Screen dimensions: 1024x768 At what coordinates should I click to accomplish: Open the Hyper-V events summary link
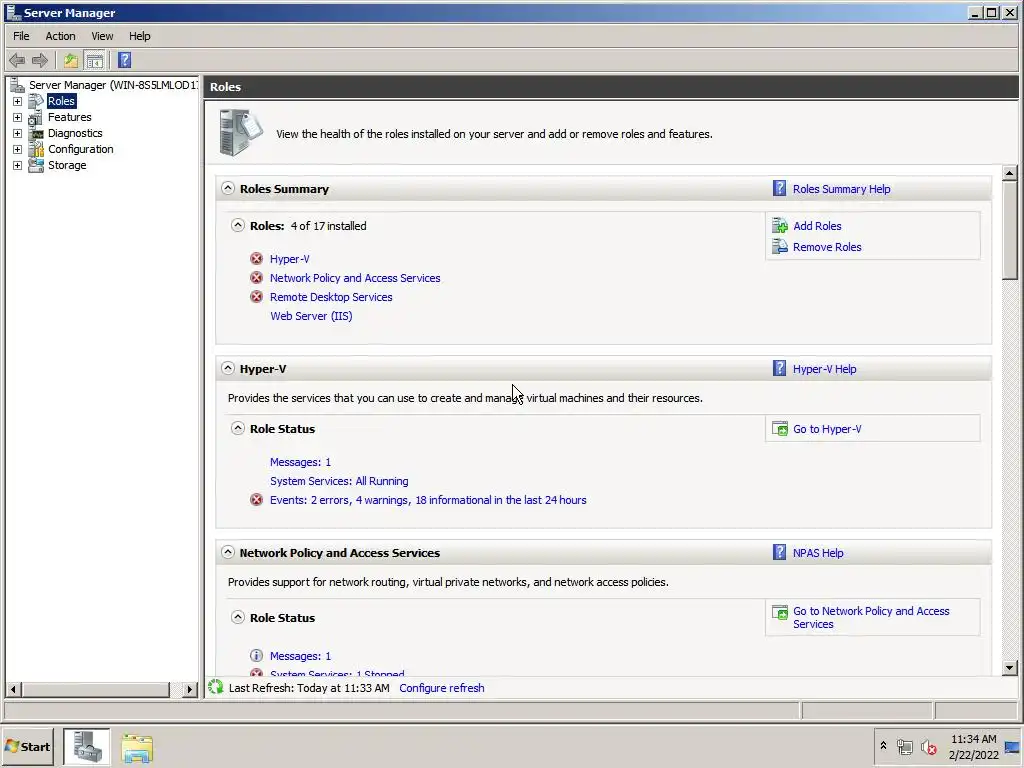tap(428, 500)
